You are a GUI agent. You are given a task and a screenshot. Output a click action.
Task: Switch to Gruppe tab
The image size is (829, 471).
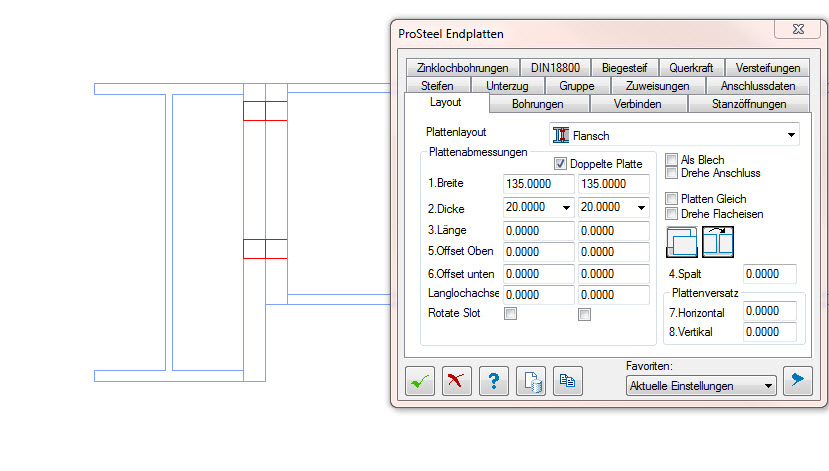point(577,86)
